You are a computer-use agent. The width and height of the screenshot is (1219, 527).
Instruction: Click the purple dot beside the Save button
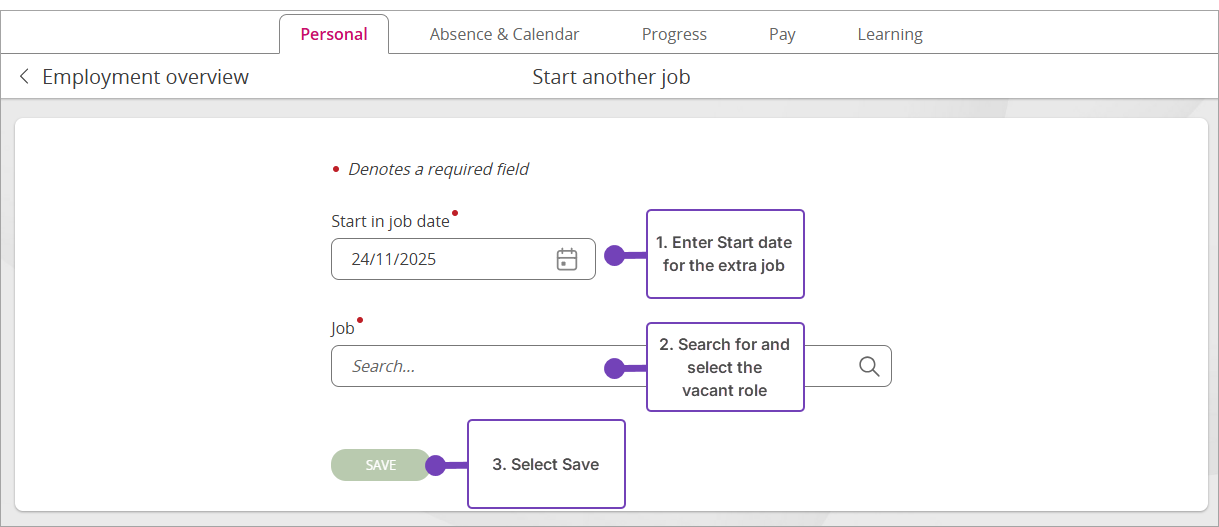pos(435,465)
